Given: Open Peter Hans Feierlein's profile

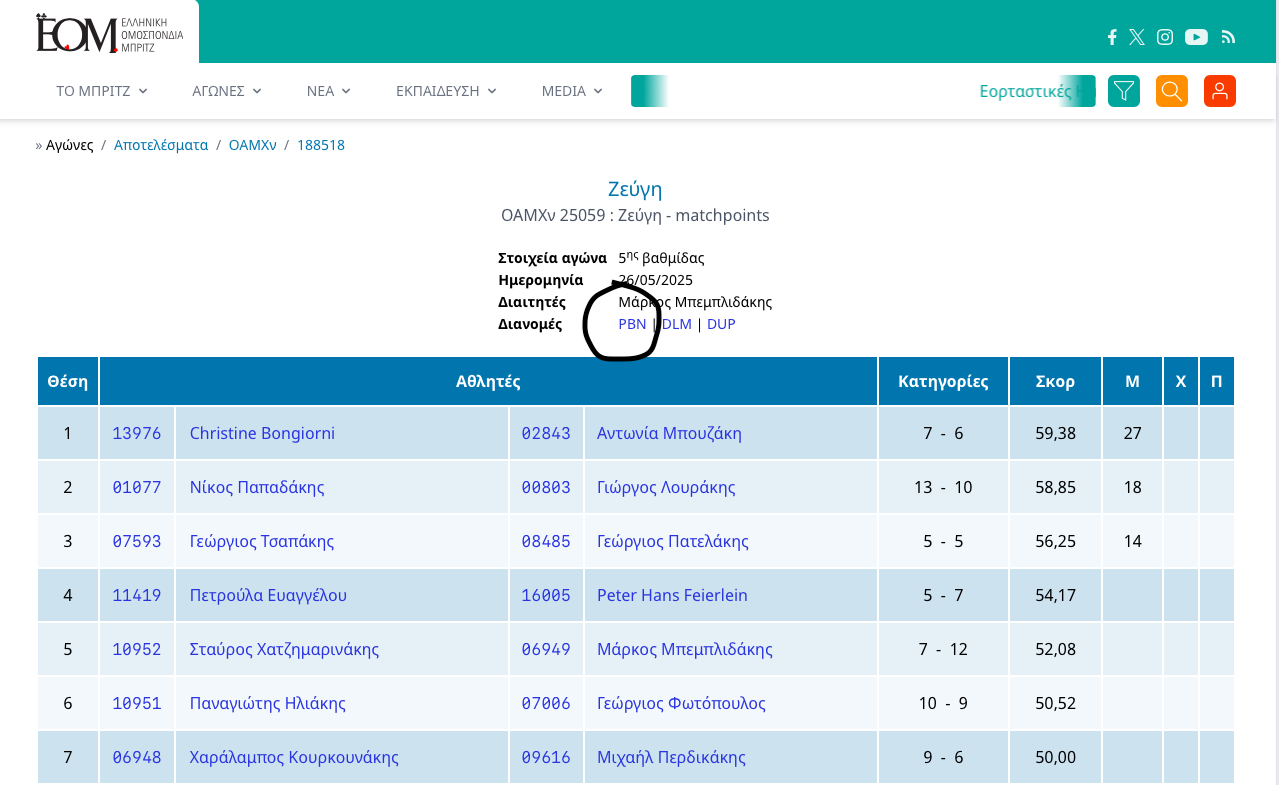Looking at the screenshot, I should coord(672,595).
